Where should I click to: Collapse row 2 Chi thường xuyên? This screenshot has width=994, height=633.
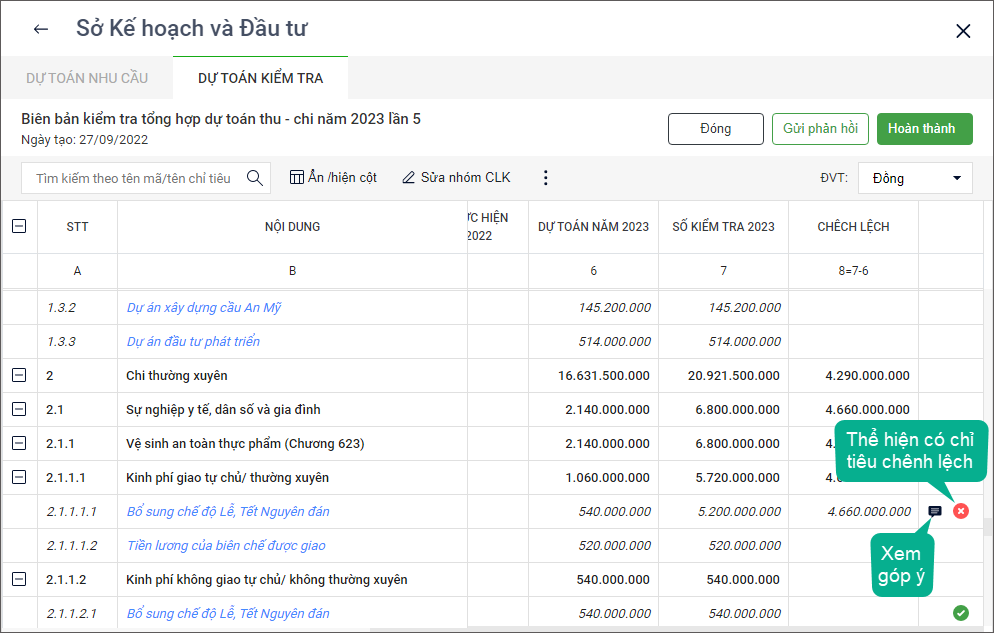(x=19, y=376)
